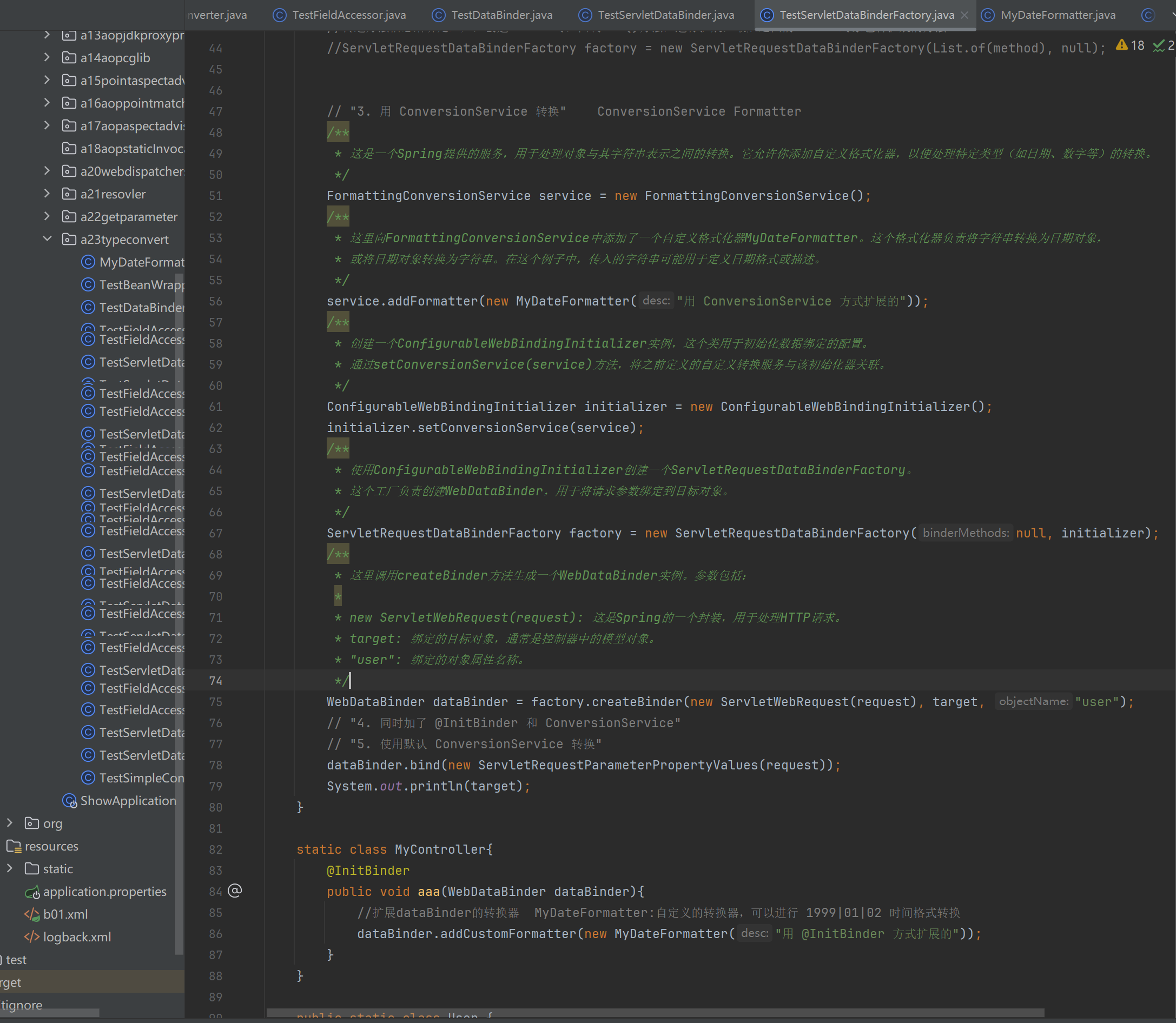The height and width of the screenshot is (1023, 1176).
Task: Click the a21resovler package icon
Action: click(69, 194)
